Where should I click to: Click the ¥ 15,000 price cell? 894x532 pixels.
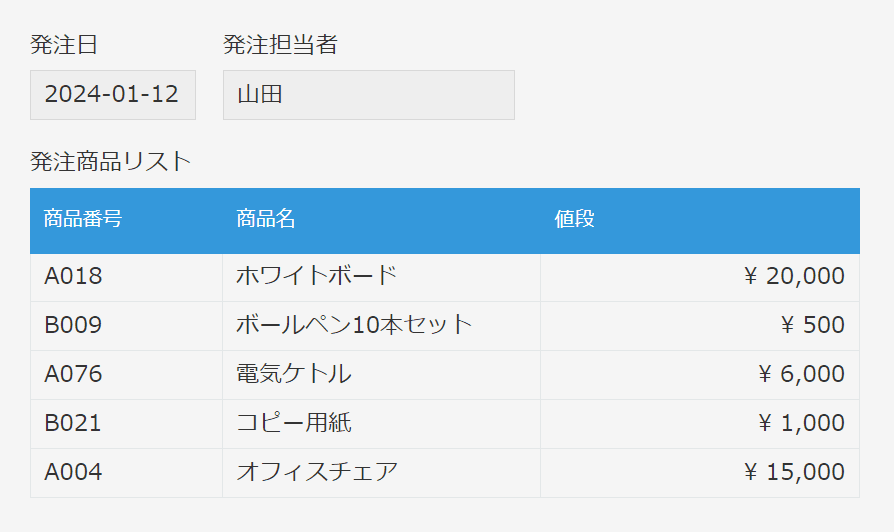click(700, 473)
